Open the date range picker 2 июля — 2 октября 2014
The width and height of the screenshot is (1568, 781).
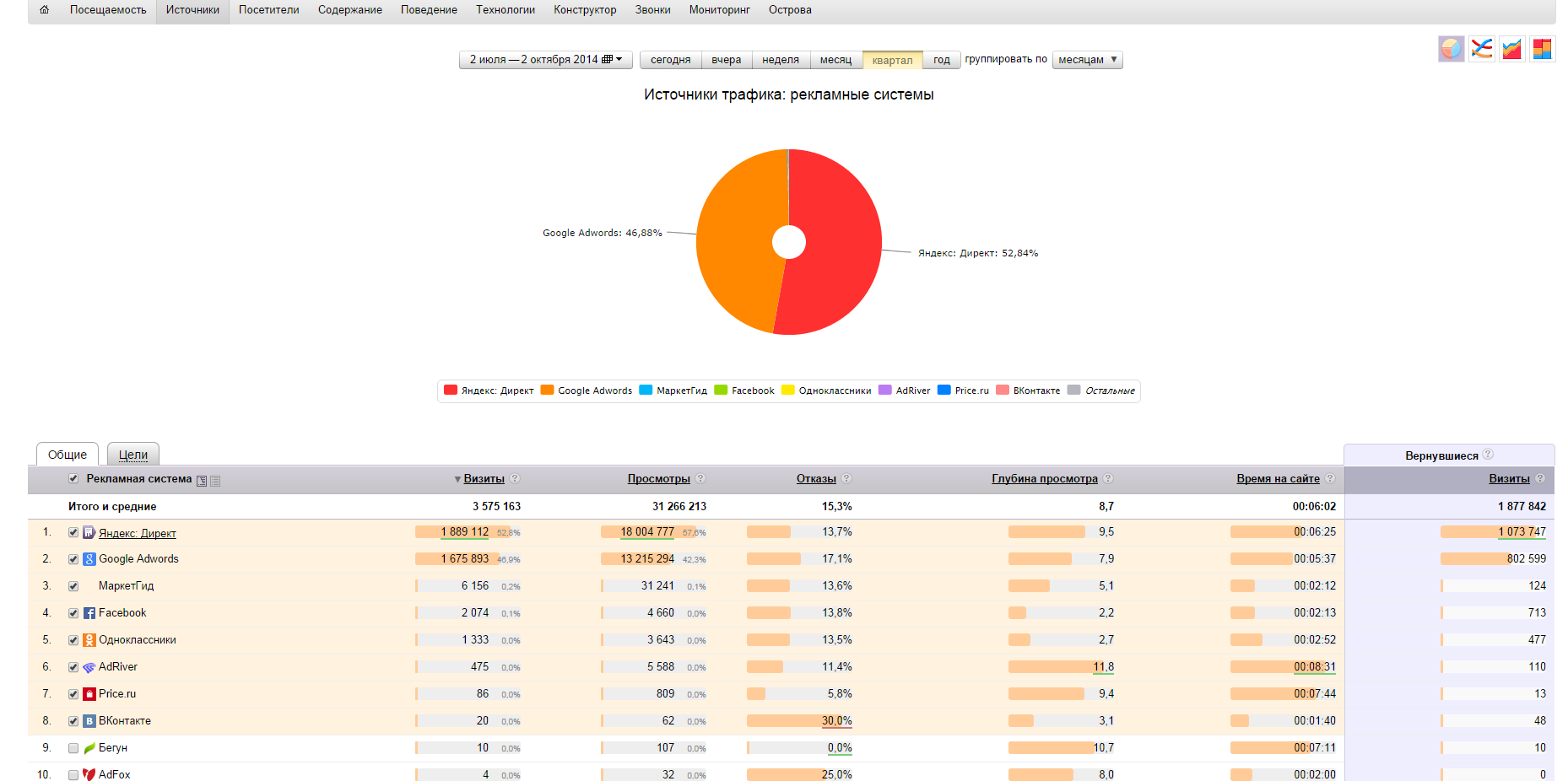[x=545, y=60]
